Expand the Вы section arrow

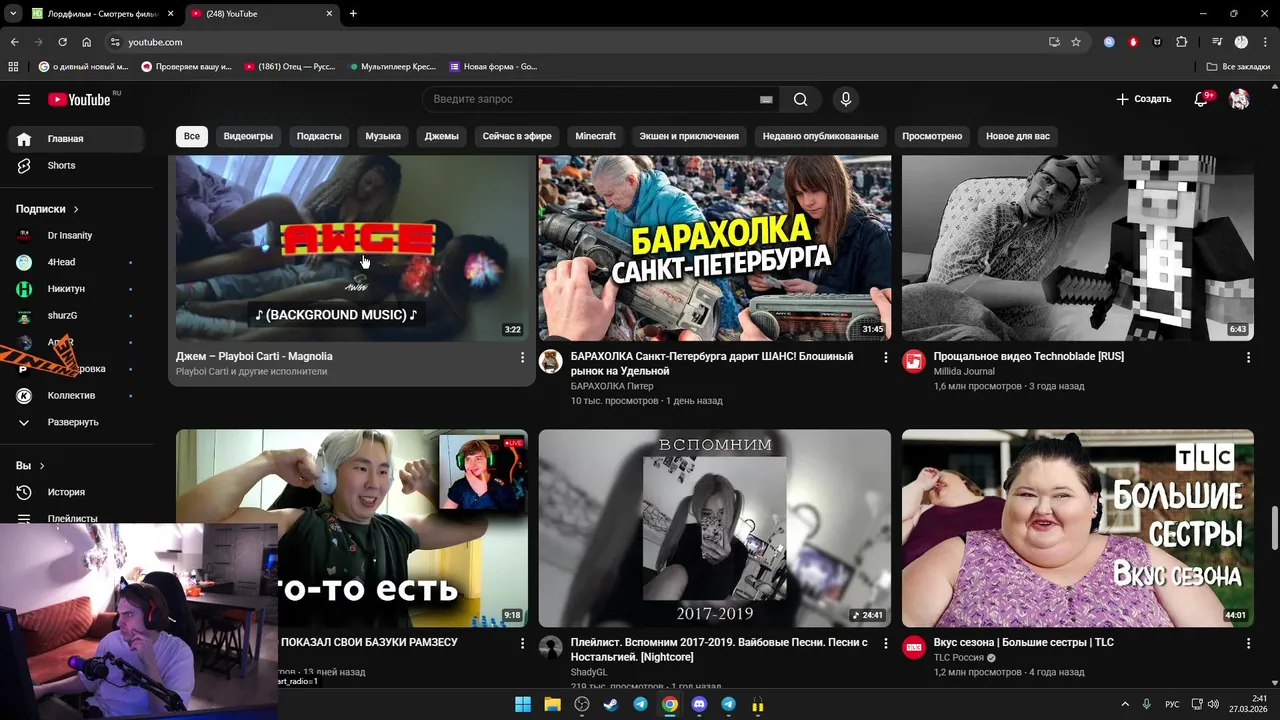tap(42, 466)
